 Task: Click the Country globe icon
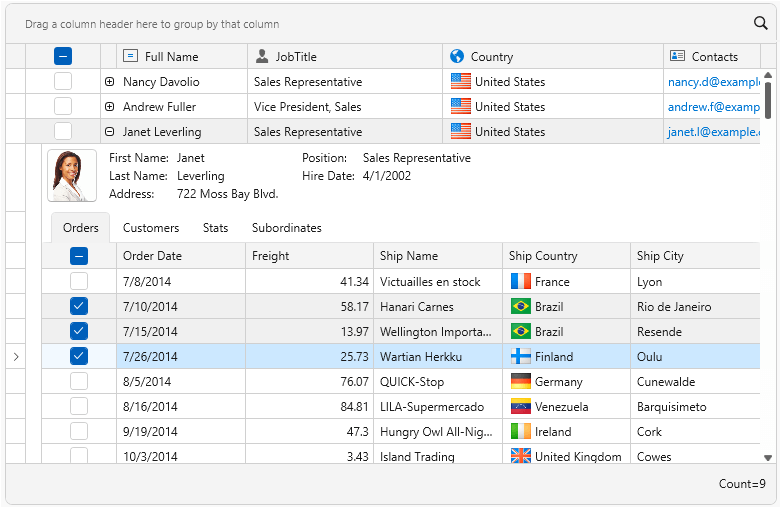pos(457,56)
